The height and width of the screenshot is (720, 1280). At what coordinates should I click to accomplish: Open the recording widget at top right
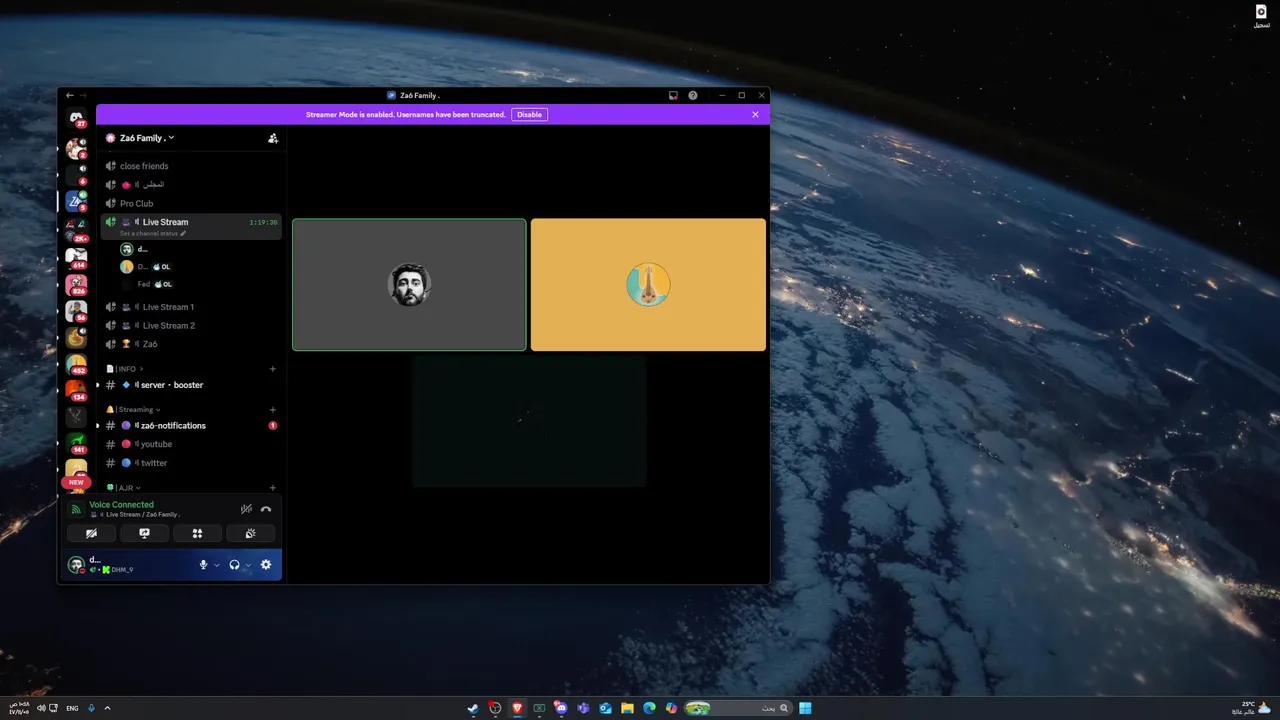pyautogui.click(x=1261, y=15)
